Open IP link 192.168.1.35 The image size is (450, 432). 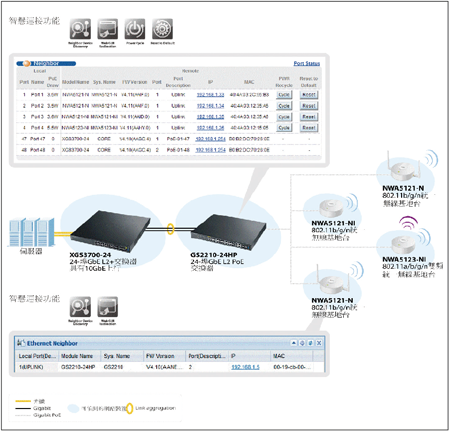pyautogui.click(x=210, y=117)
